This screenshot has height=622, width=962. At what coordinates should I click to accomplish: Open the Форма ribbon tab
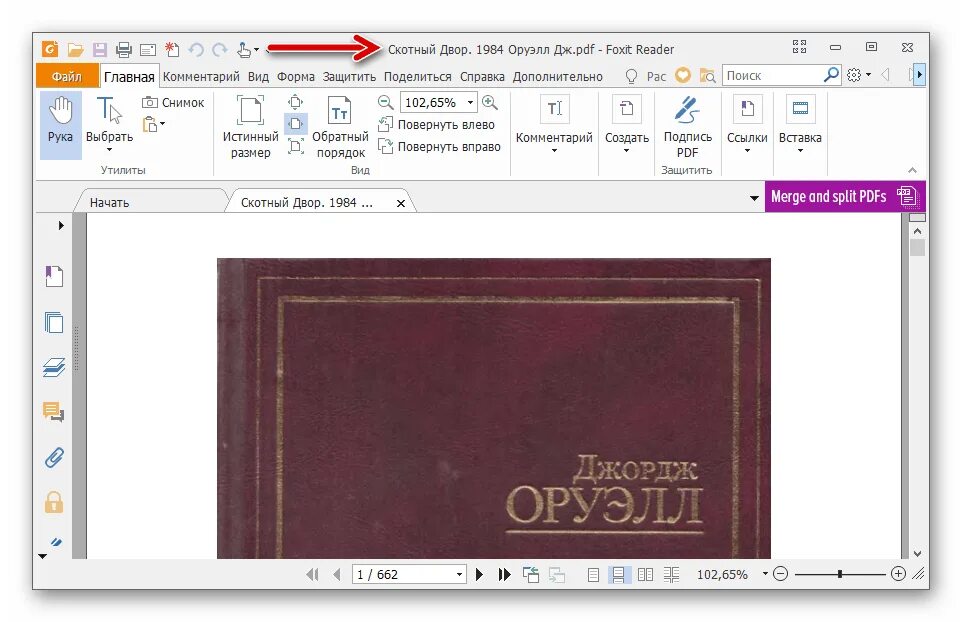[296, 77]
